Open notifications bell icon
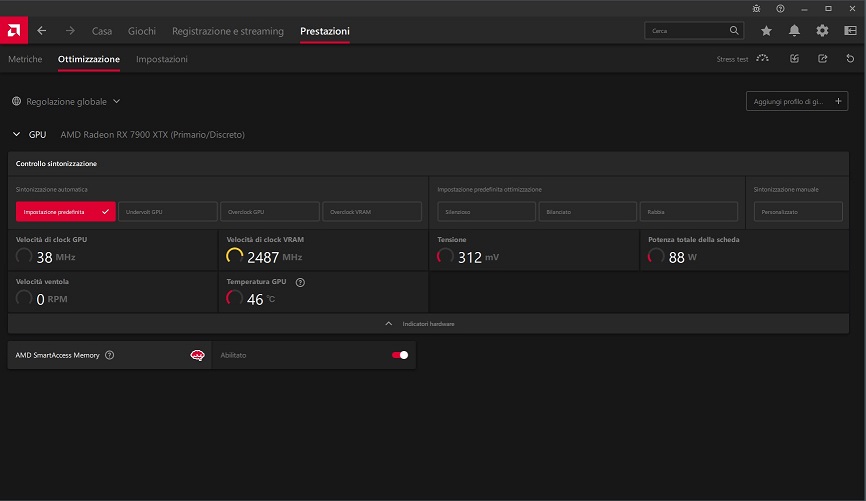Screen dimensions: 866x501 click(794, 31)
